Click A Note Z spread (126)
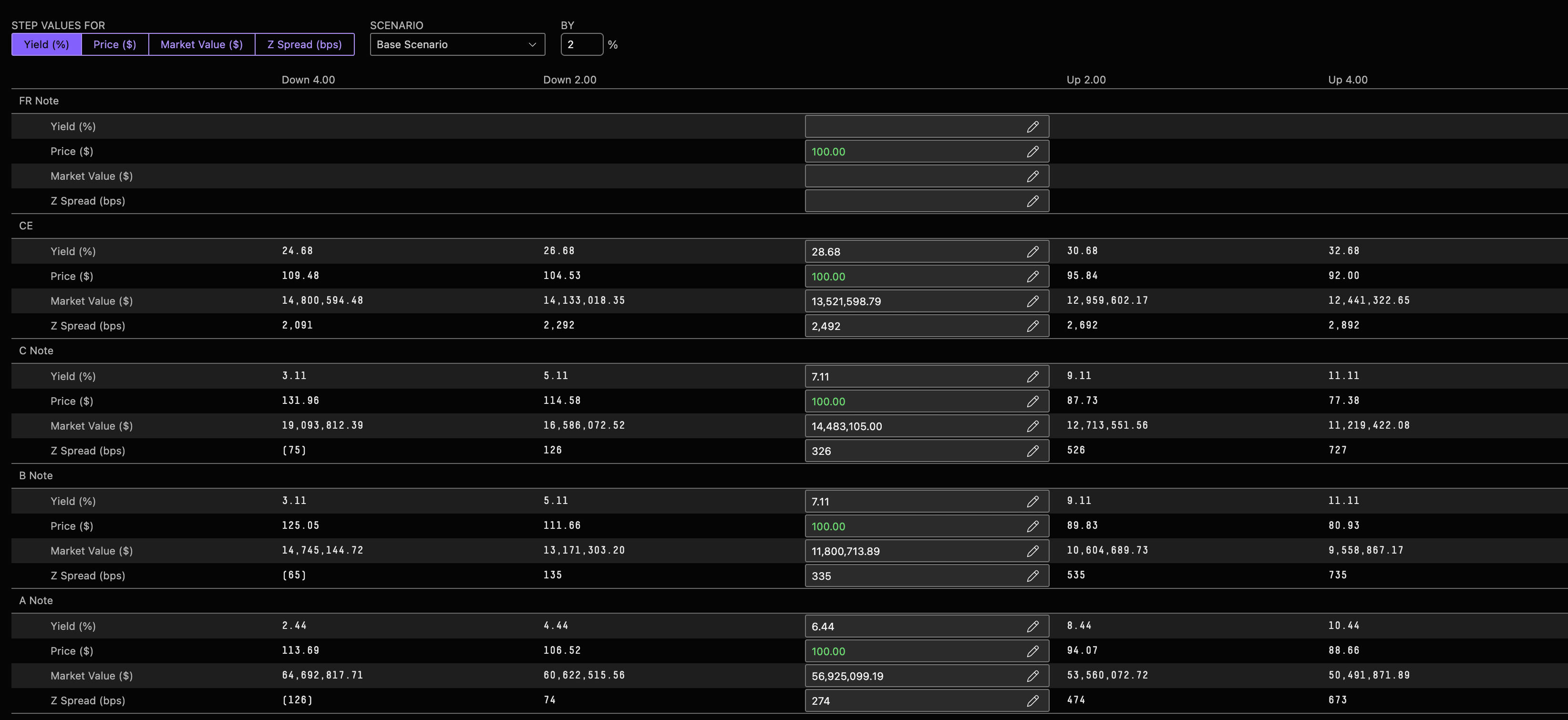Screen dimensions: 1568x720 pos(297,700)
